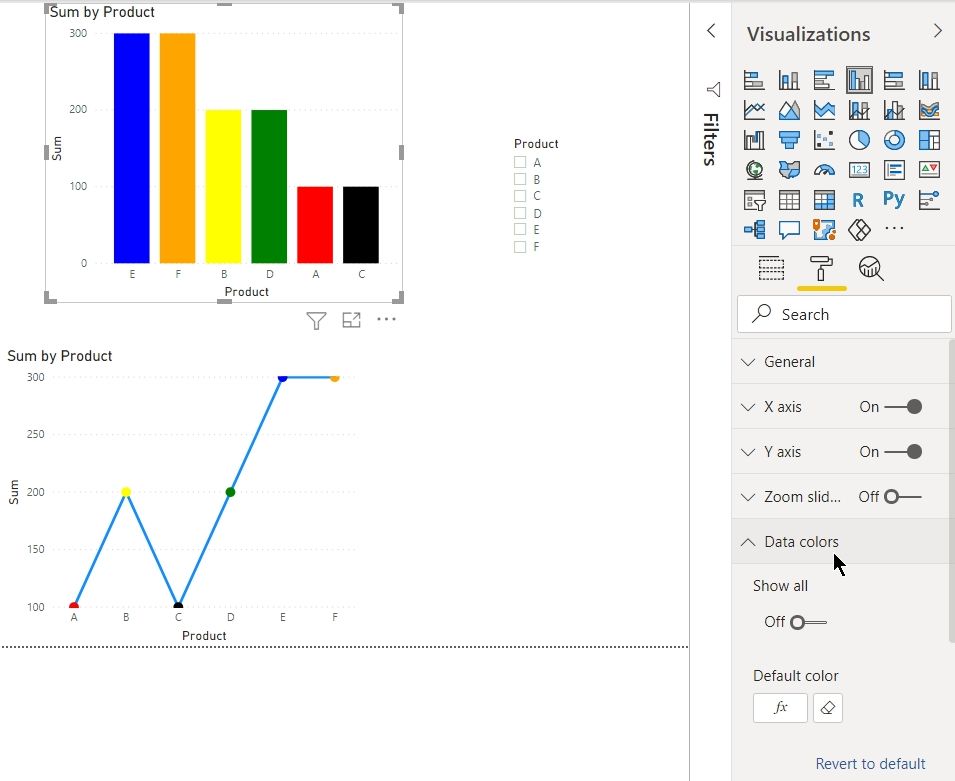
Task: Pick the Ribbon chart visual
Action: click(x=929, y=110)
